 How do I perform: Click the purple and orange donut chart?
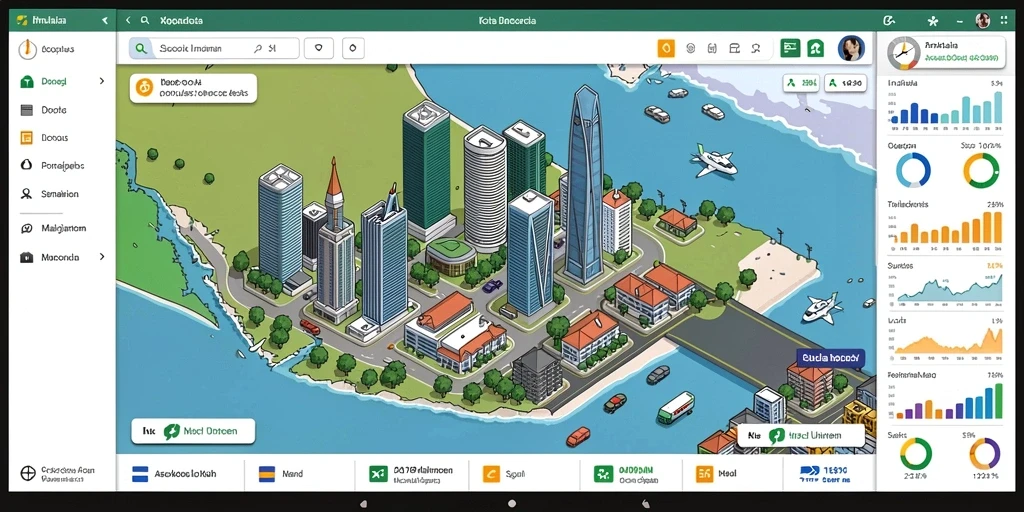click(x=984, y=453)
